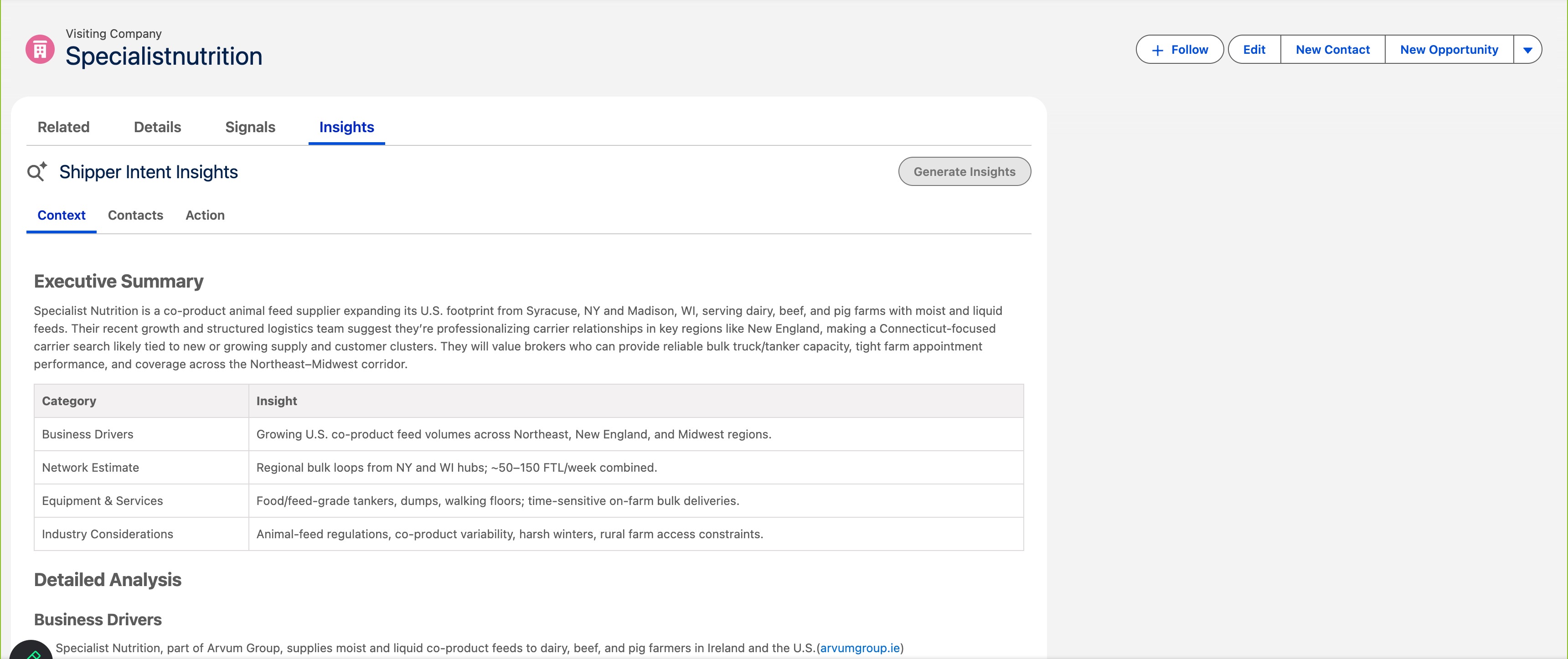
Task: Click the Specialistnutrition company name heading
Action: 164,57
